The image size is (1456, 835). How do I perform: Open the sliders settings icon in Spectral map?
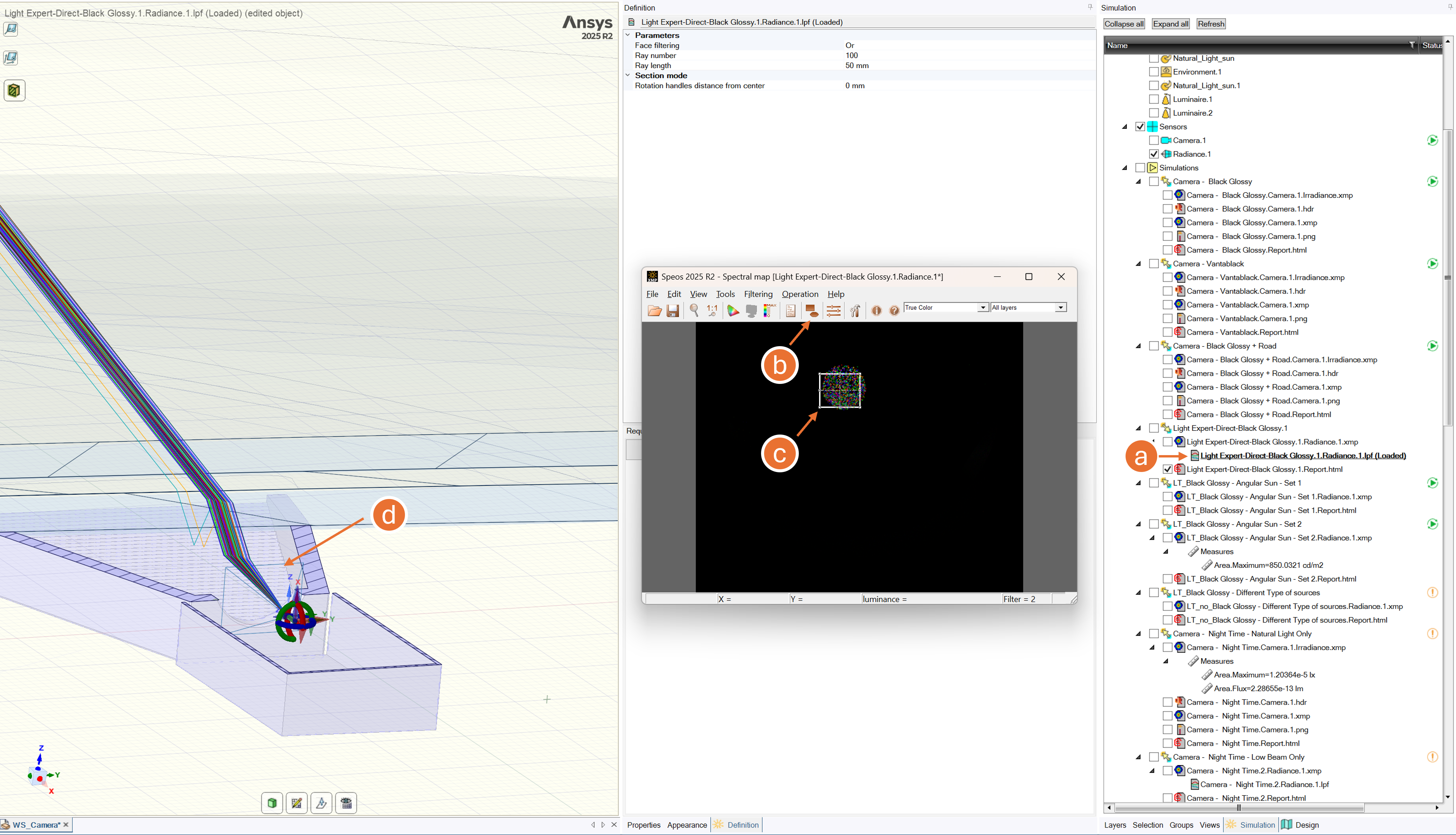[834, 310]
